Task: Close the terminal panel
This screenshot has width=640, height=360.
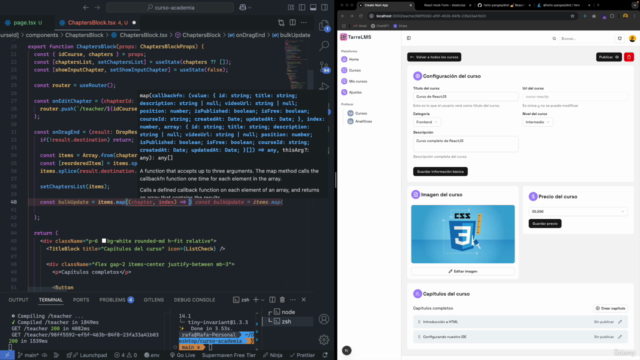Action: pyautogui.click(x=304, y=300)
